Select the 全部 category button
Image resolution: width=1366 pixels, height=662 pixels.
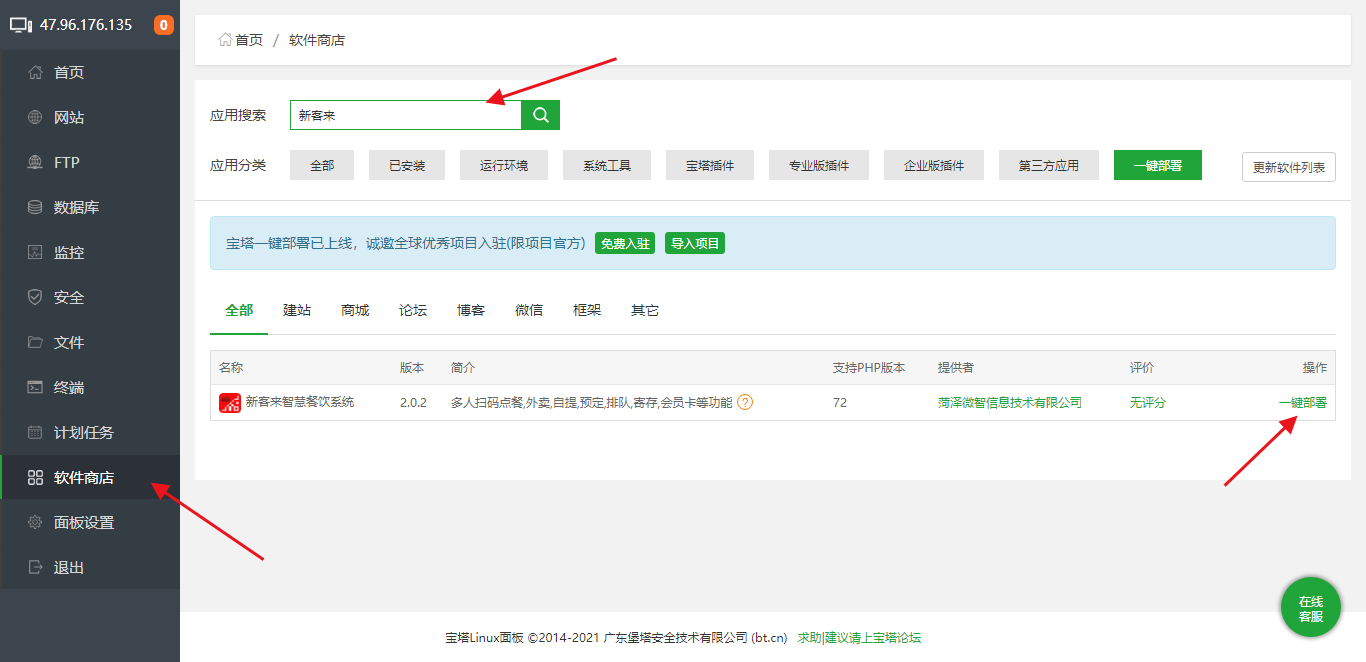(x=322, y=165)
